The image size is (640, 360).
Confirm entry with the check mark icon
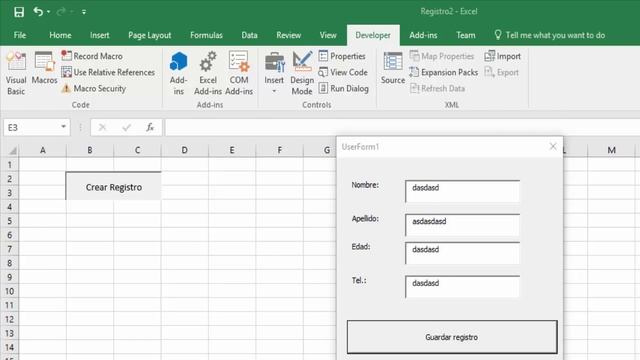(x=127, y=127)
